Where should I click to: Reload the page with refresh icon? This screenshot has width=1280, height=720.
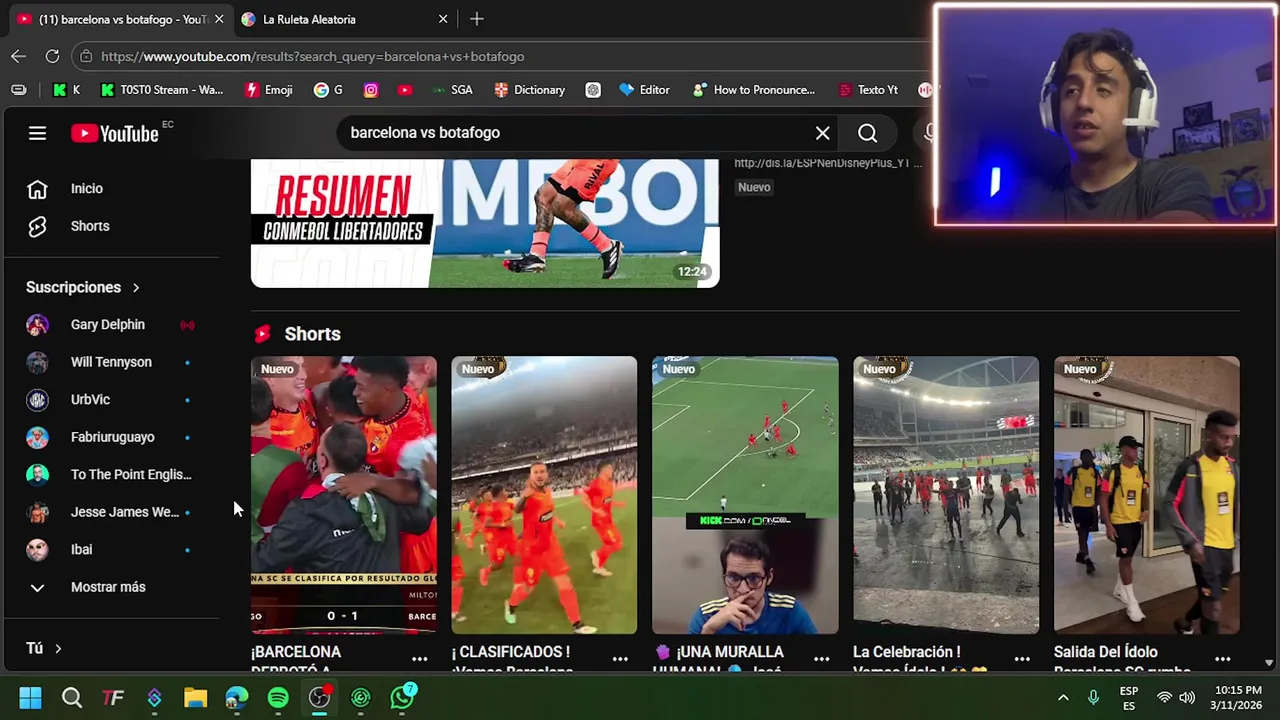52,56
